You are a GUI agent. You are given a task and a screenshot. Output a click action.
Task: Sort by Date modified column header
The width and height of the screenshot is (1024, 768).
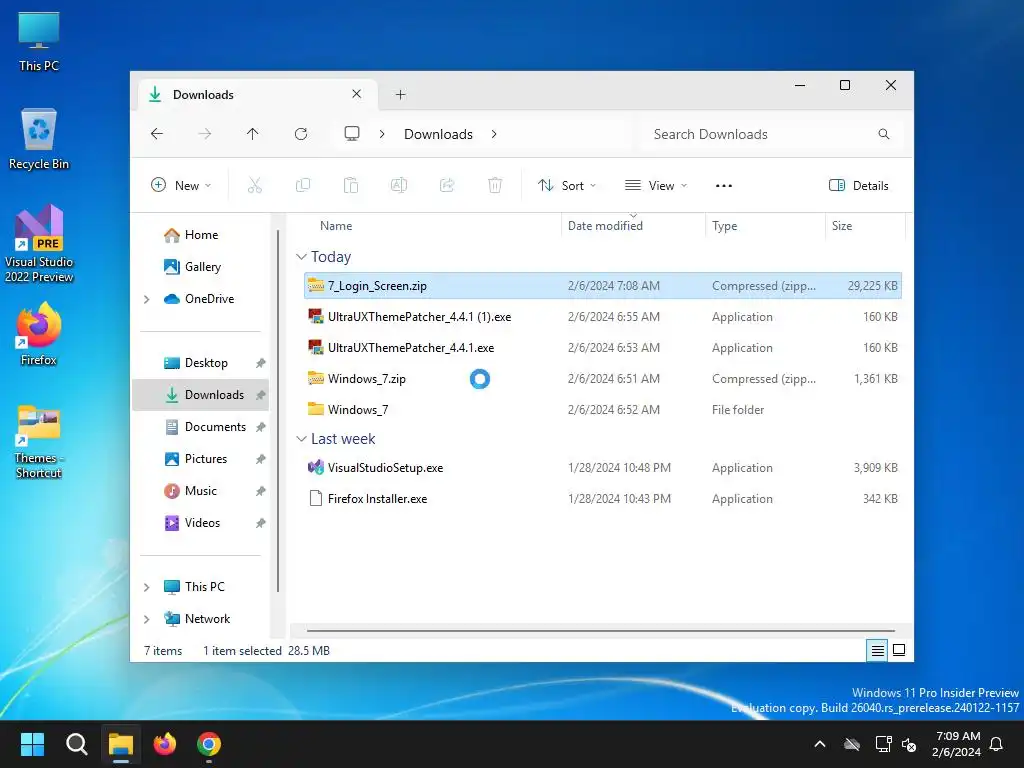pos(605,226)
